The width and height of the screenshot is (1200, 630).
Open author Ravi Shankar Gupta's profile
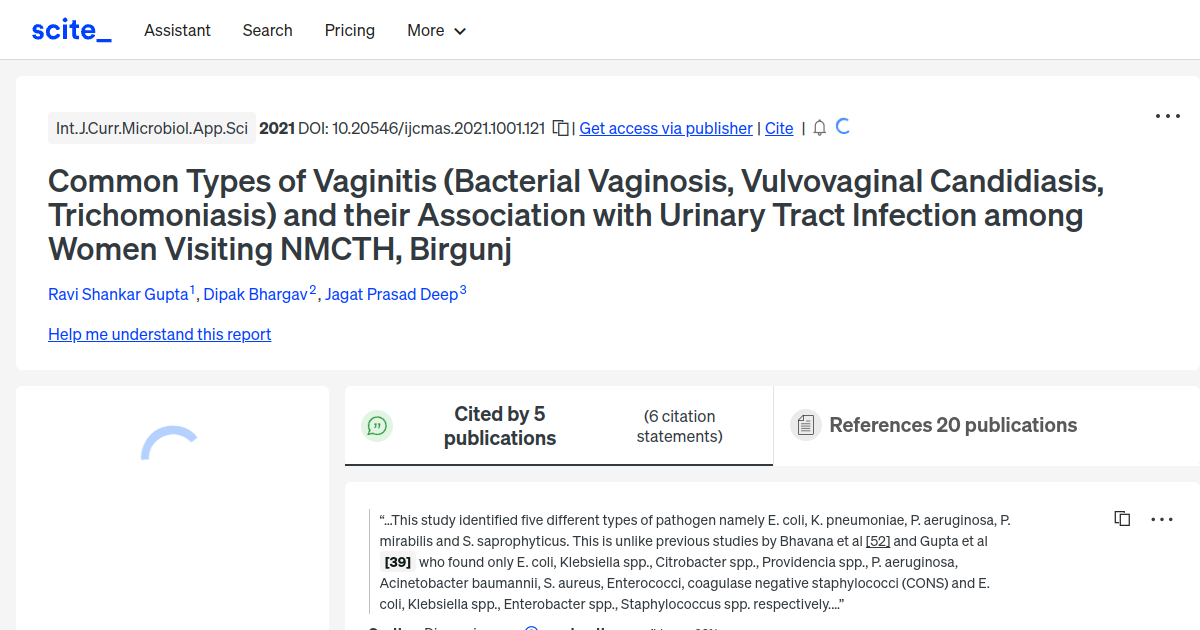click(x=118, y=294)
